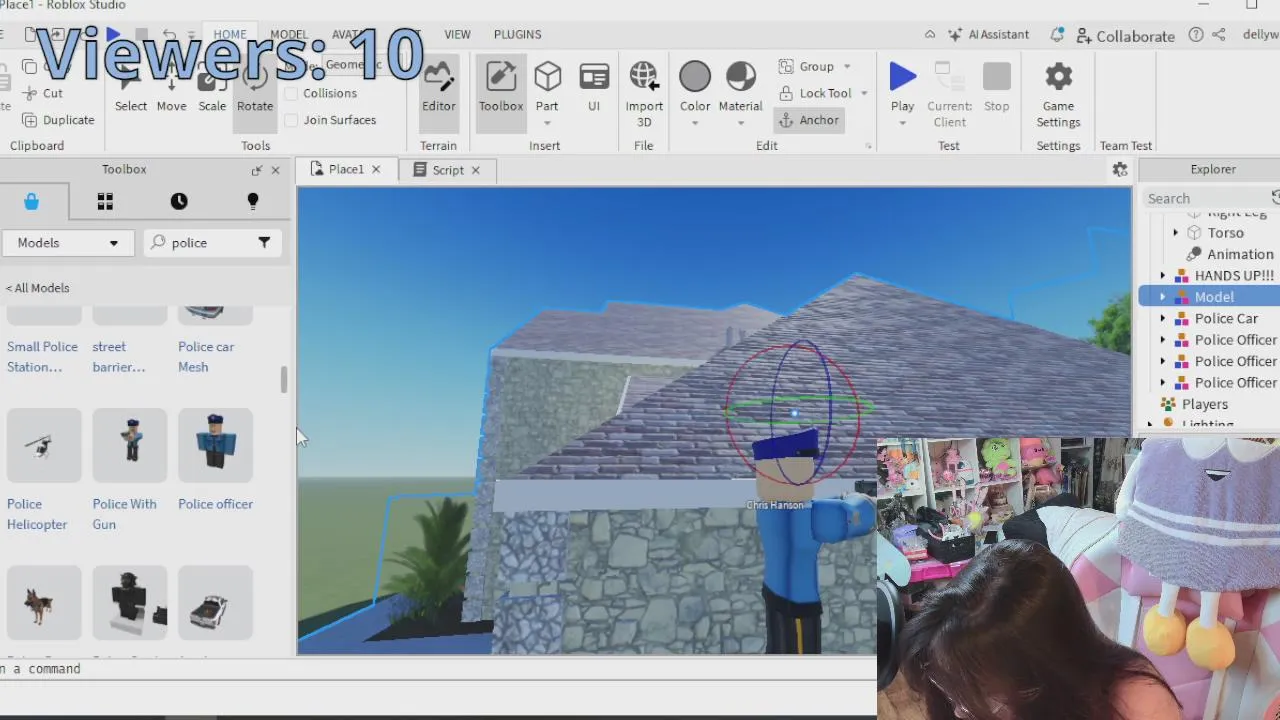This screenshot has width=1280, height=720.
Task: Switch to the HOME ribbon tab
Action: point(229,34)
